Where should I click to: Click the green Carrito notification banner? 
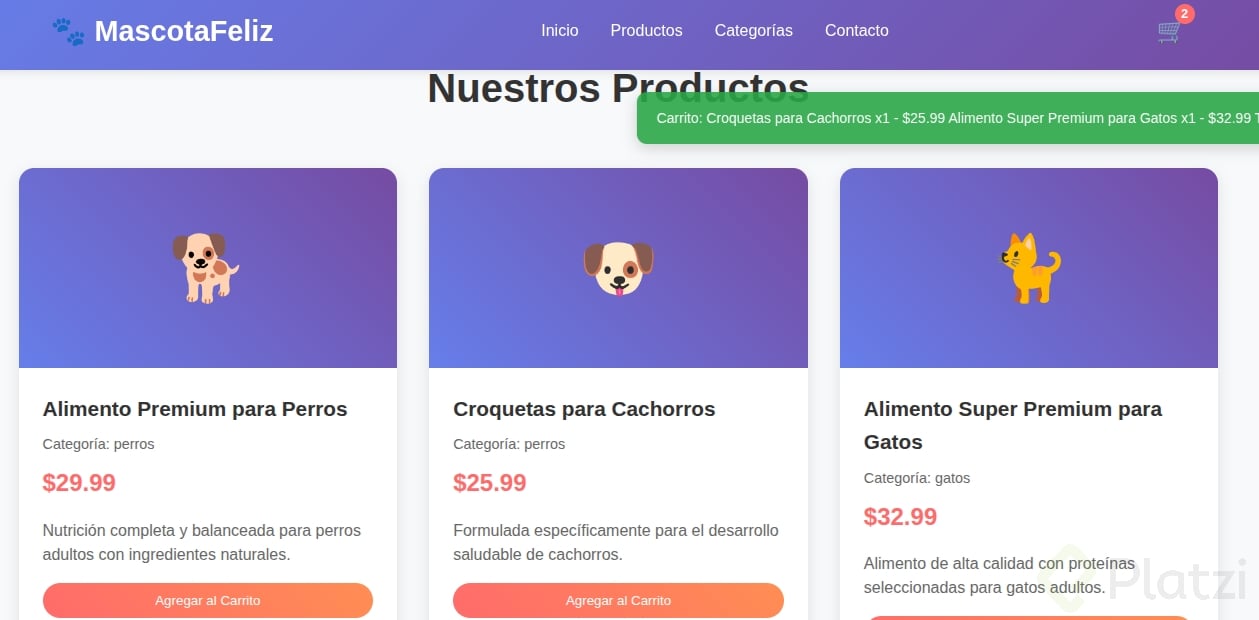click(x=948, y=118)
